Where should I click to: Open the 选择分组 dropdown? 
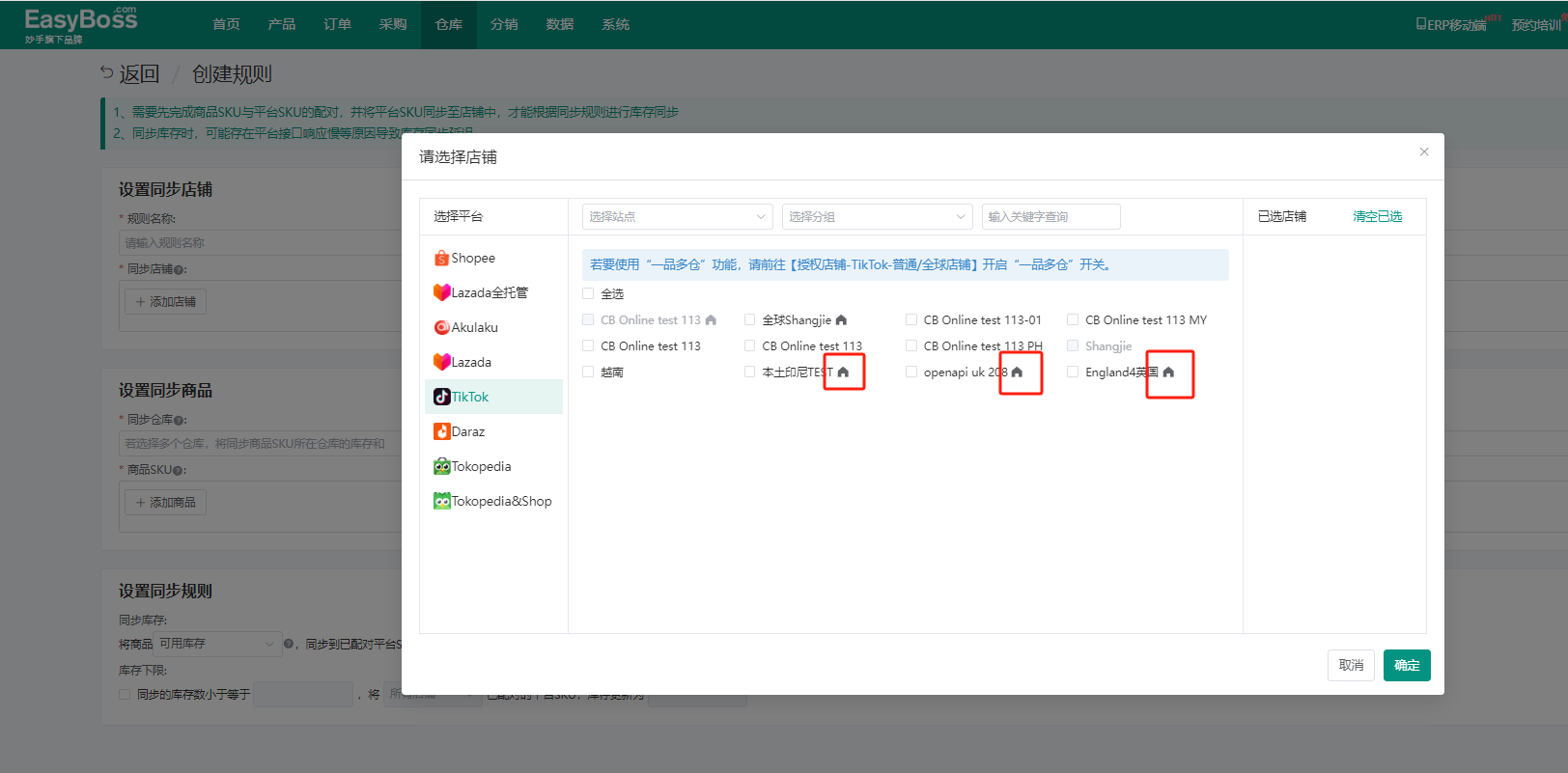[878, 216]
